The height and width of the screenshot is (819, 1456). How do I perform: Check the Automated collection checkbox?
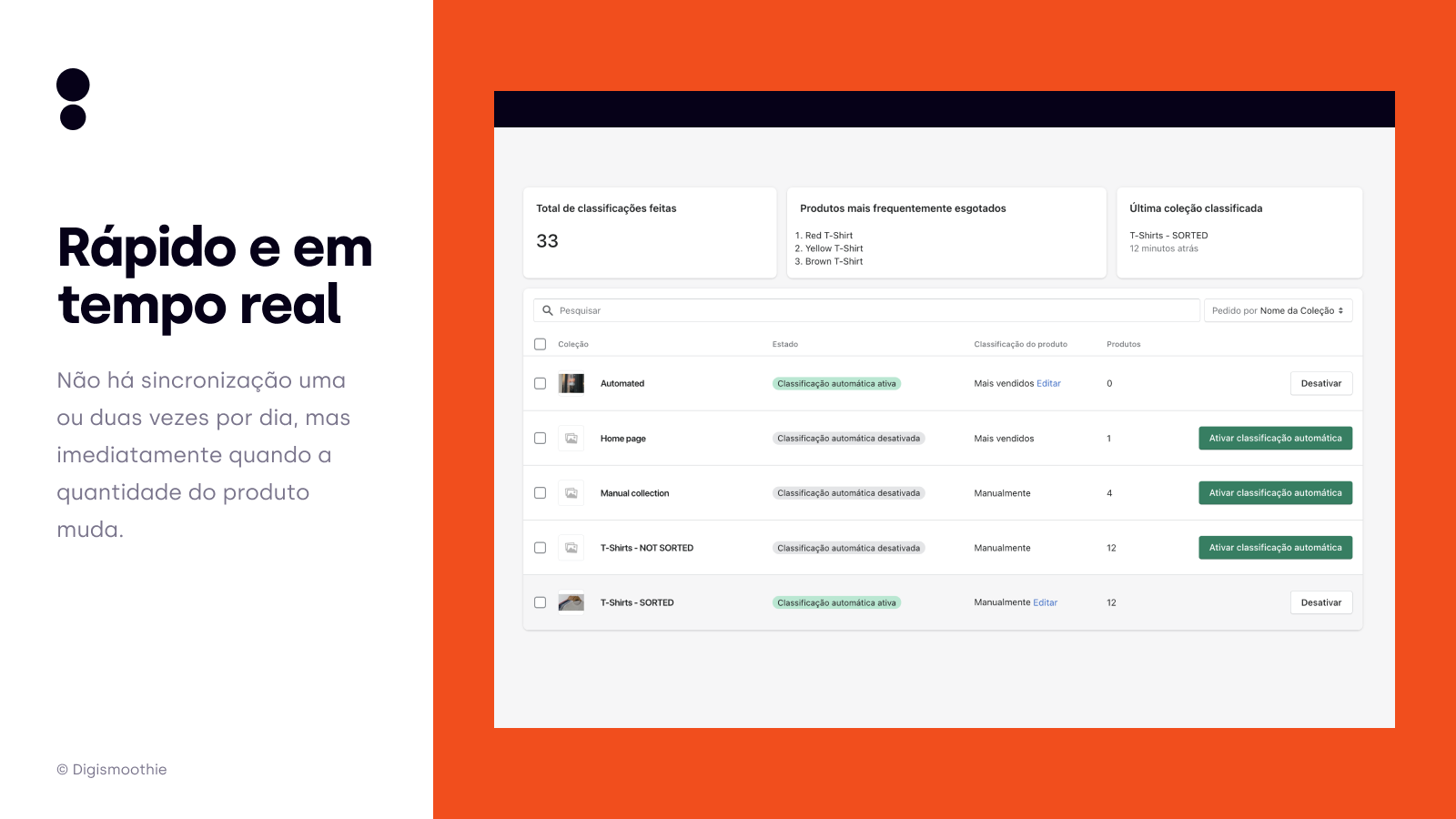[x=540, y=383]
